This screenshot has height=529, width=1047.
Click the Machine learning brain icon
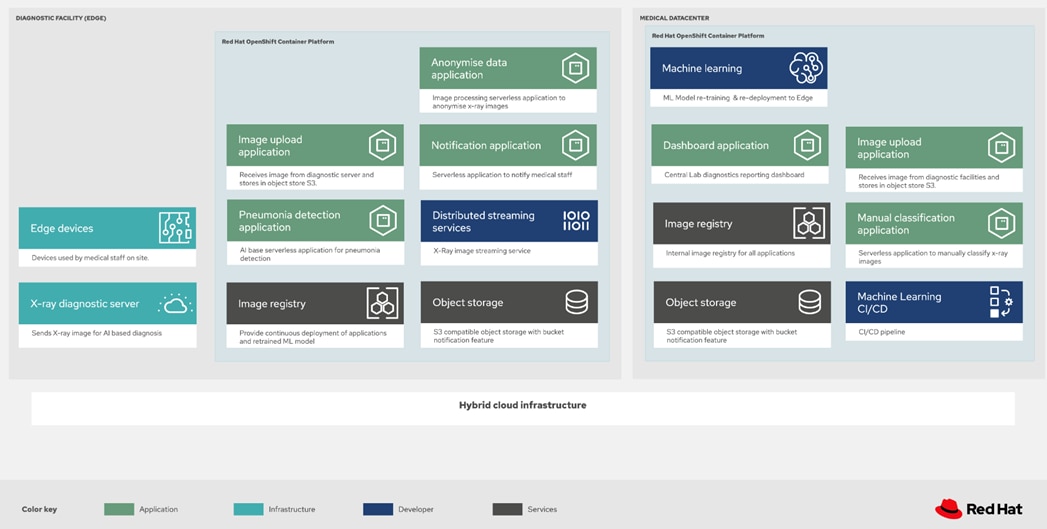[806, 68]
